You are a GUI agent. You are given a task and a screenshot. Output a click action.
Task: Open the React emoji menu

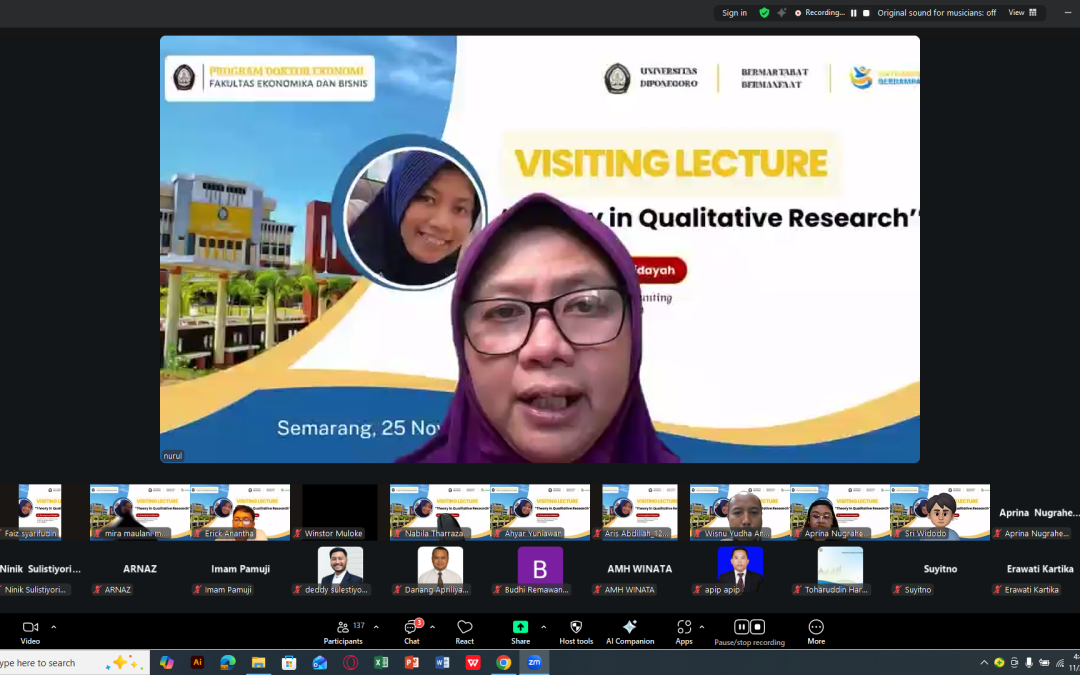point(464,631)
